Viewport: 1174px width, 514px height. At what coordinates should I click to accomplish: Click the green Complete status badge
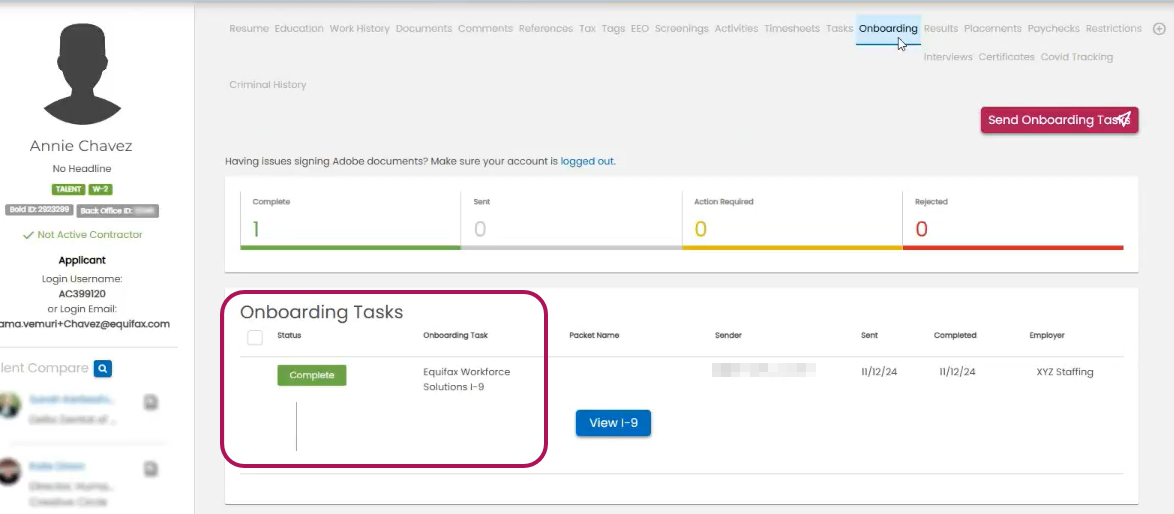coord(311,375)
